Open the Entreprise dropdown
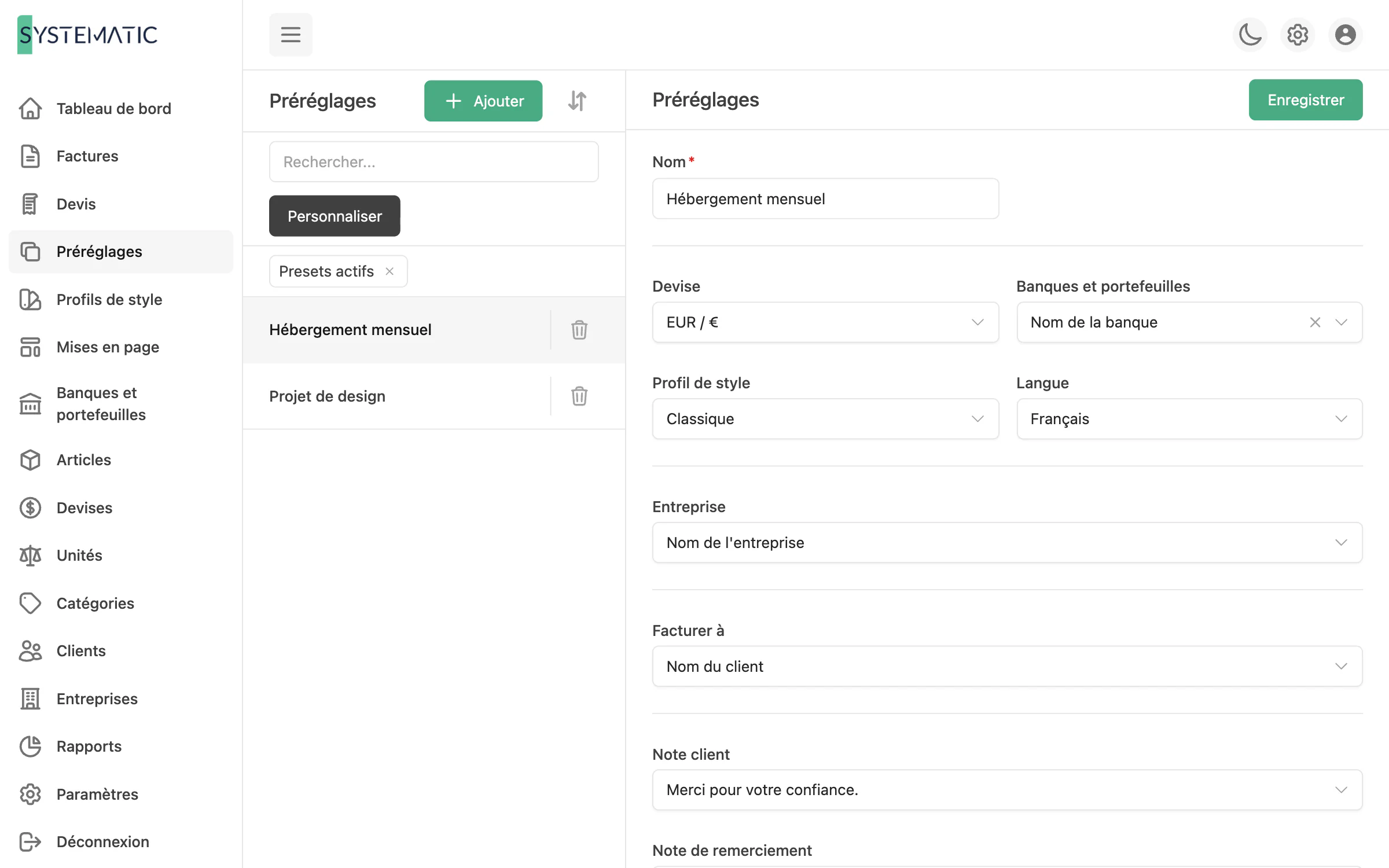 pyautogui.click(x=1008, y=543)
